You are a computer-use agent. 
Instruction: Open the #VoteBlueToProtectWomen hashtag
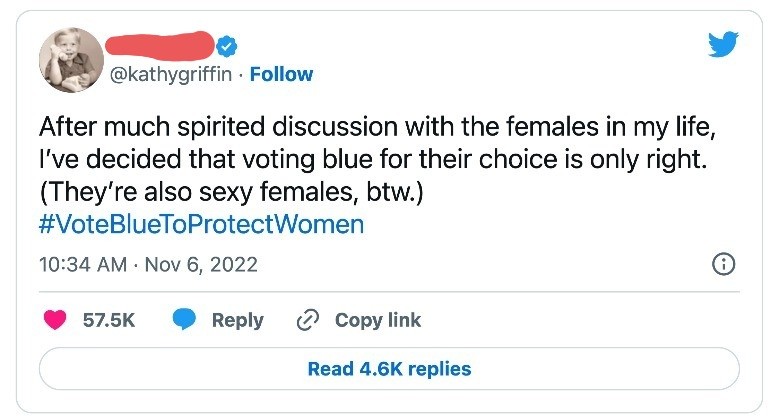coord(201,224)
